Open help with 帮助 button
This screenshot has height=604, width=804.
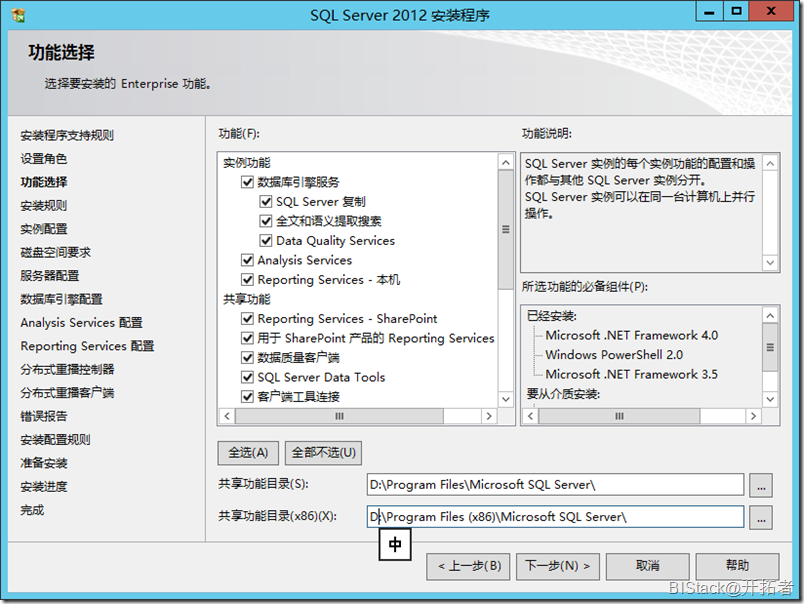737,566
